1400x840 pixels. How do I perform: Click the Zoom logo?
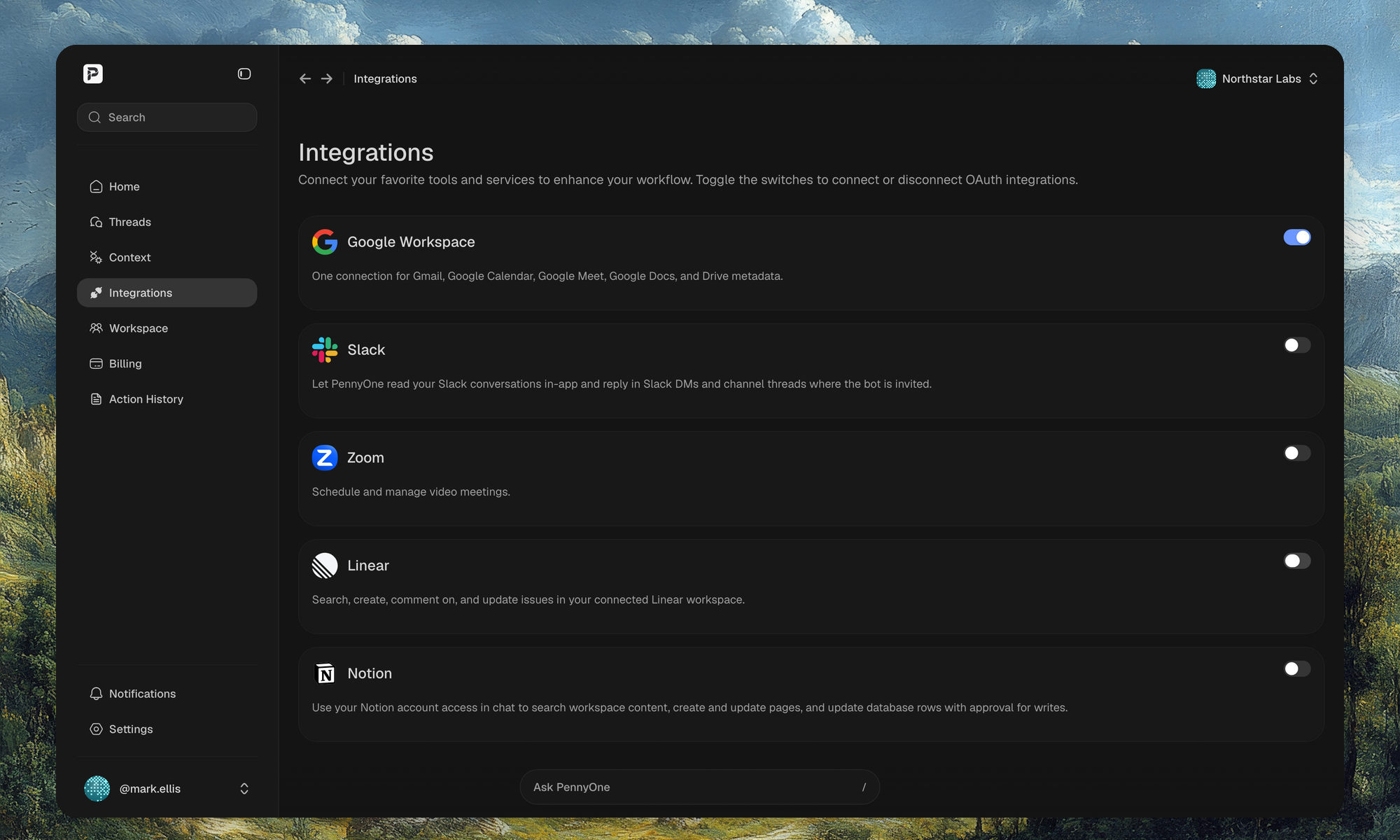click(325, 457)
